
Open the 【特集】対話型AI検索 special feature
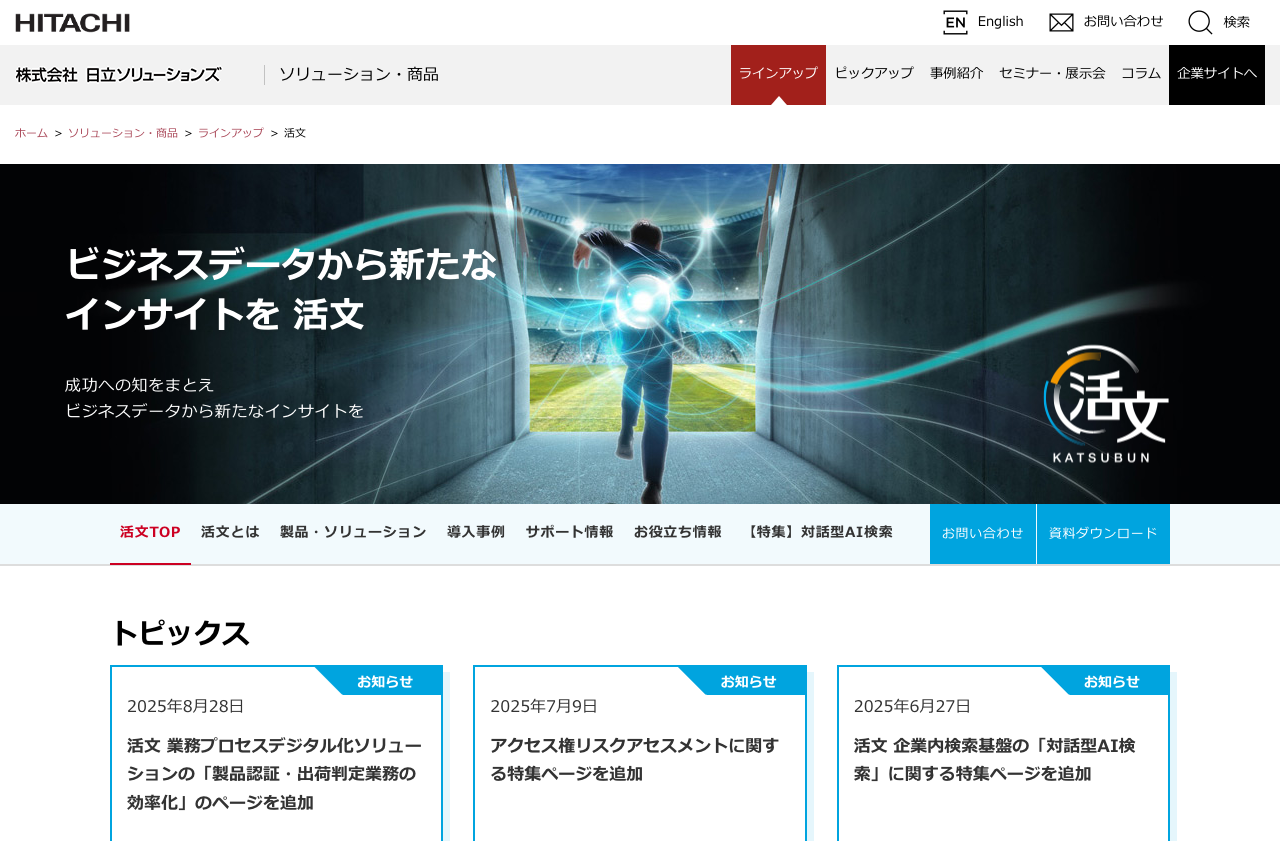(819, 532)
